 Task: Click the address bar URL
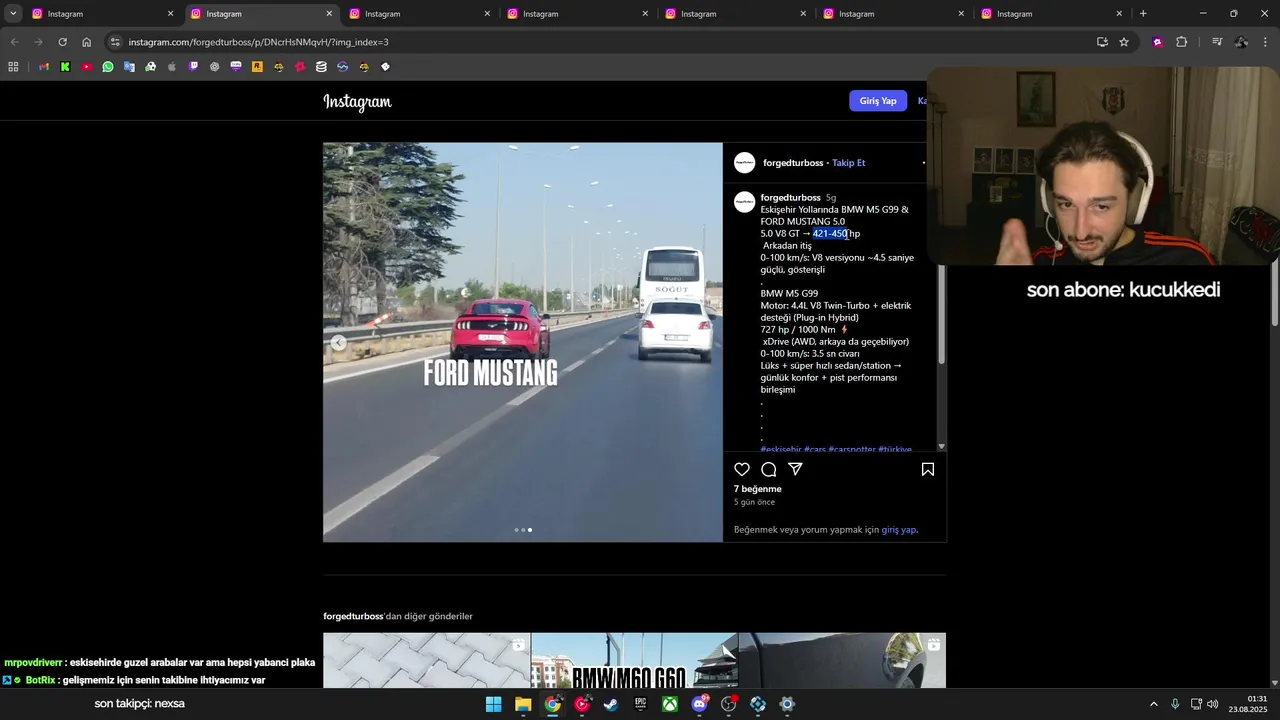[x=259, y=42]
